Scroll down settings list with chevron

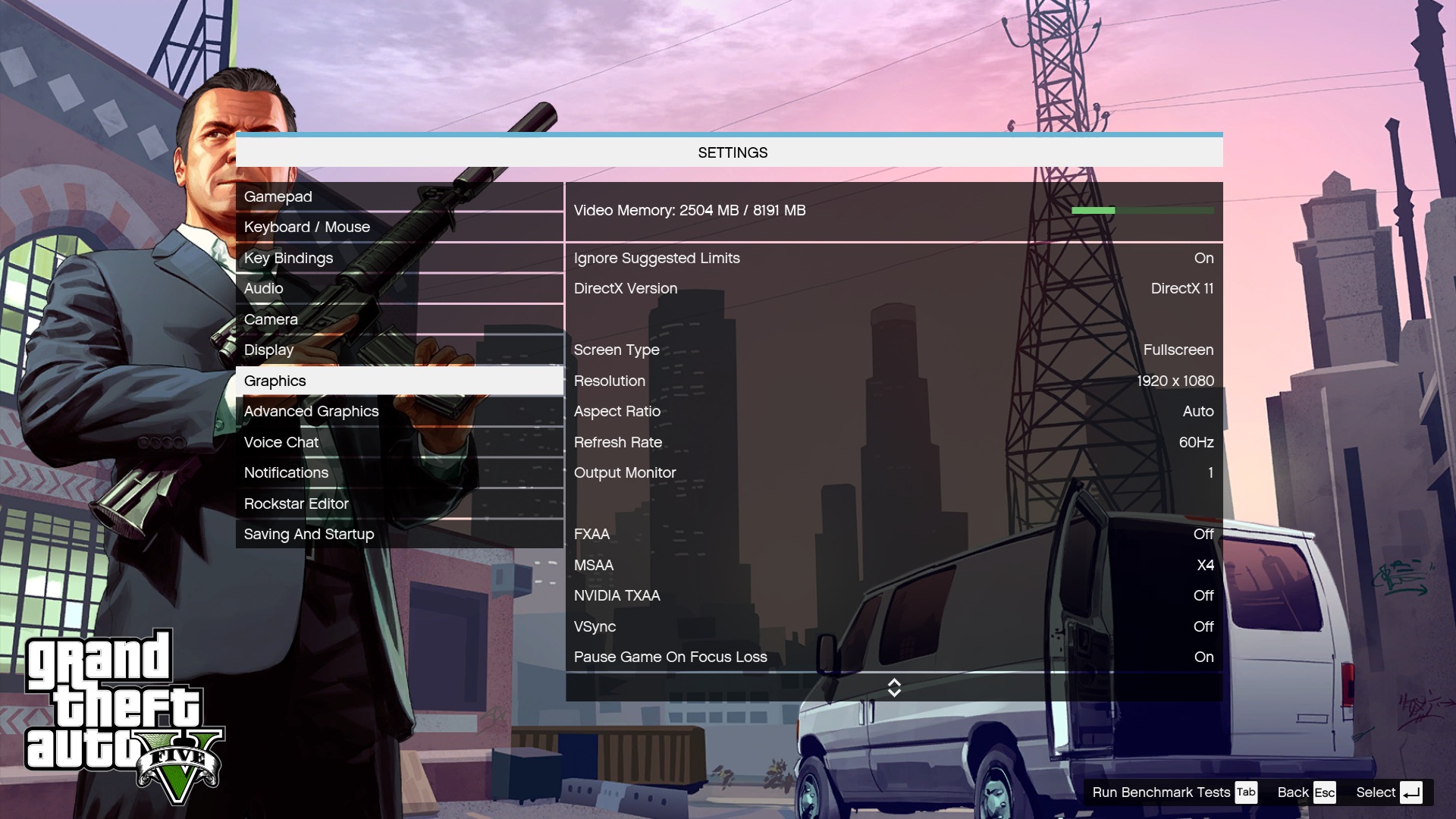[893, 694]
